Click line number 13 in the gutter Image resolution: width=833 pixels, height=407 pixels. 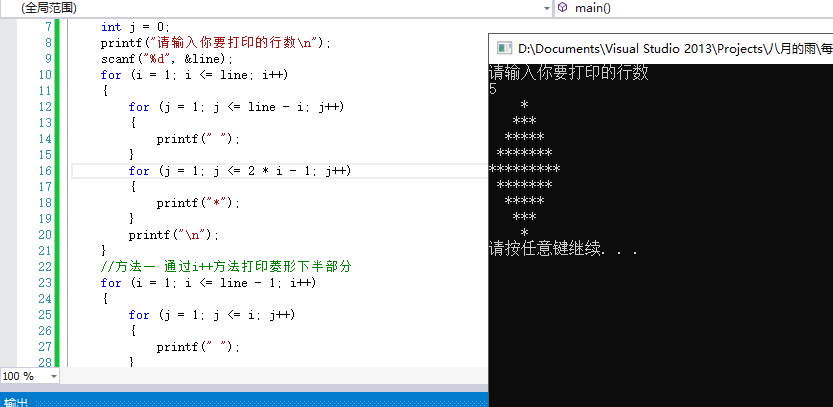coord(45,123)
